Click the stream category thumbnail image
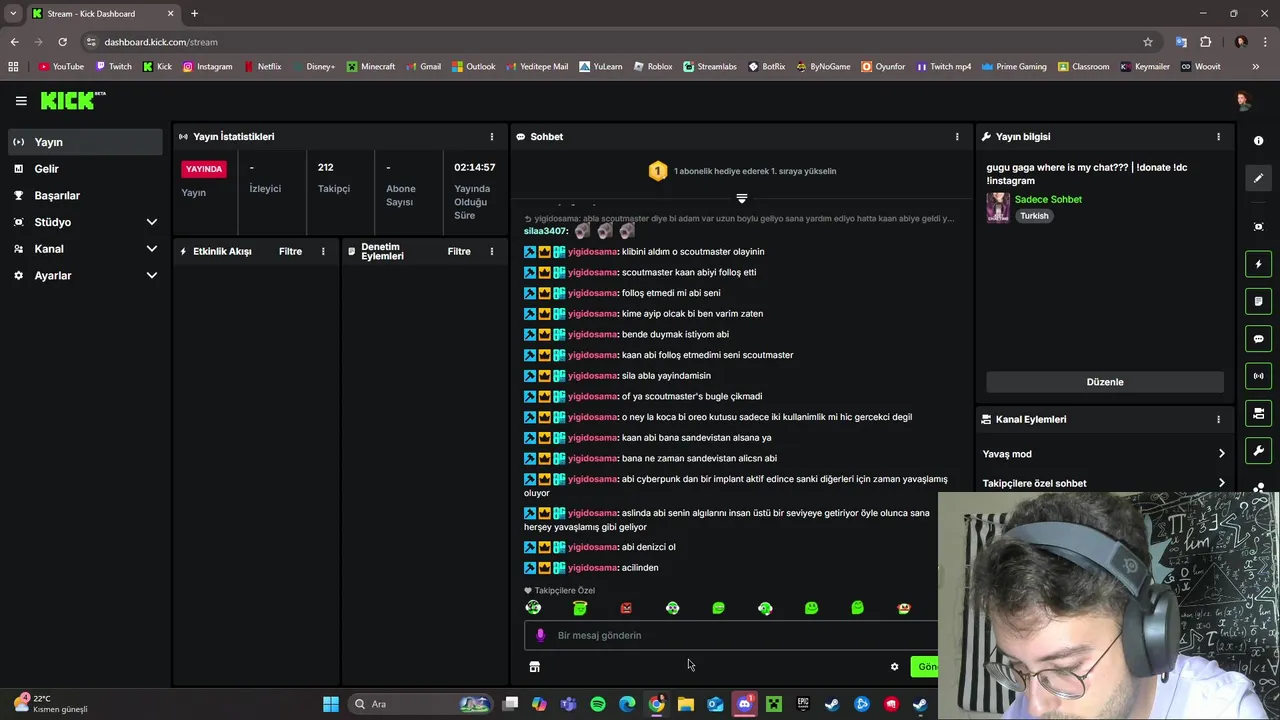 point(998,207)
